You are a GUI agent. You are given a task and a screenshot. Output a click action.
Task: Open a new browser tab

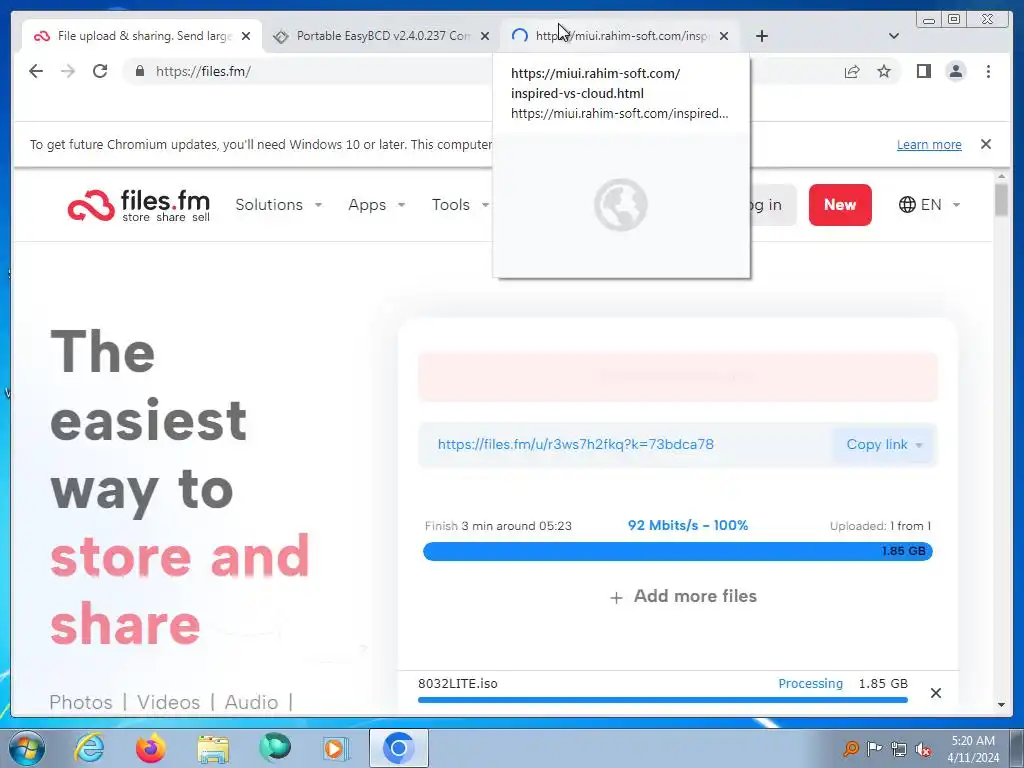(x=761, y=36)
